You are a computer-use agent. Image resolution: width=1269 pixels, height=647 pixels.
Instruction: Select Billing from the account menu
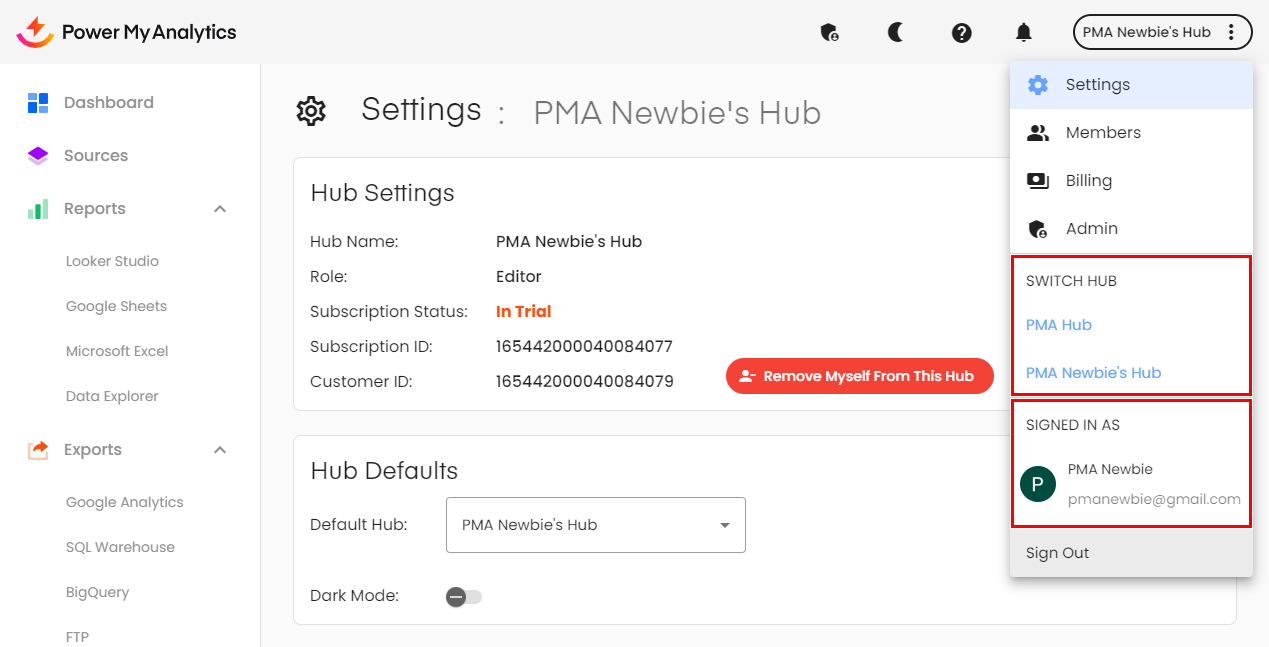[1088, 181]
